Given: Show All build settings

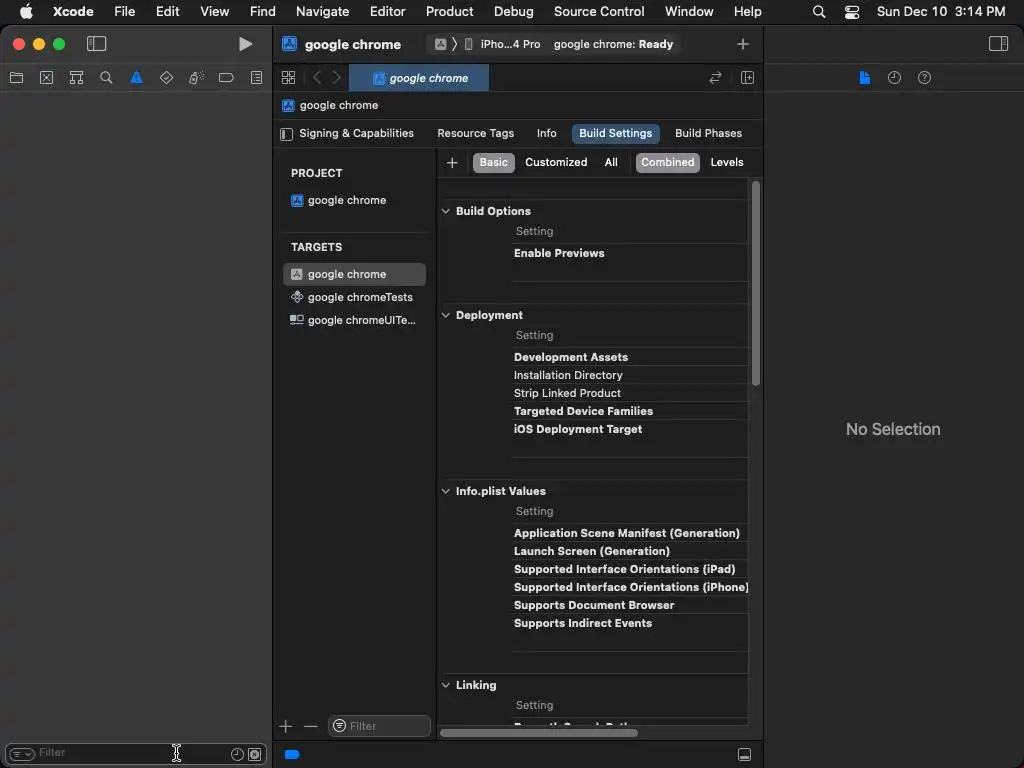Looking at the screenshot, I should tap(611, 163).
